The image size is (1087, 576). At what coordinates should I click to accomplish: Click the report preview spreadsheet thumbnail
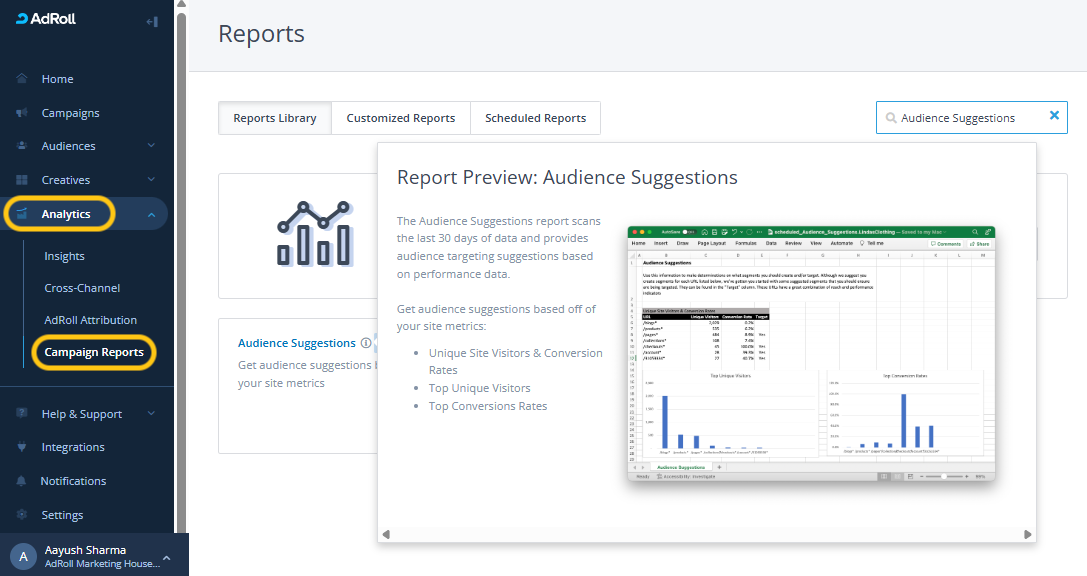(x=811, y=355)
